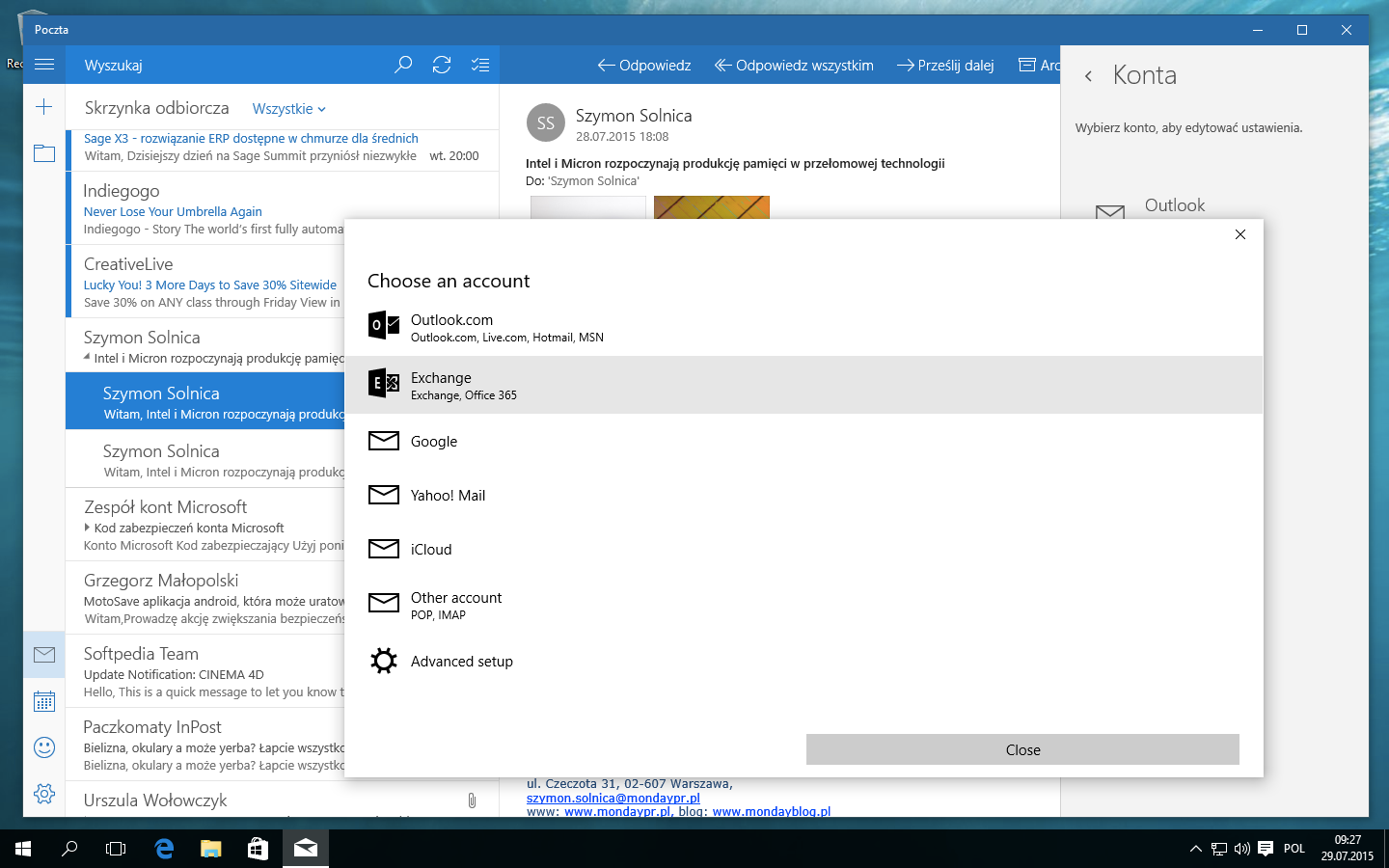Show hidden system tray icons

pyautogui.click(x=1196, y=849)
